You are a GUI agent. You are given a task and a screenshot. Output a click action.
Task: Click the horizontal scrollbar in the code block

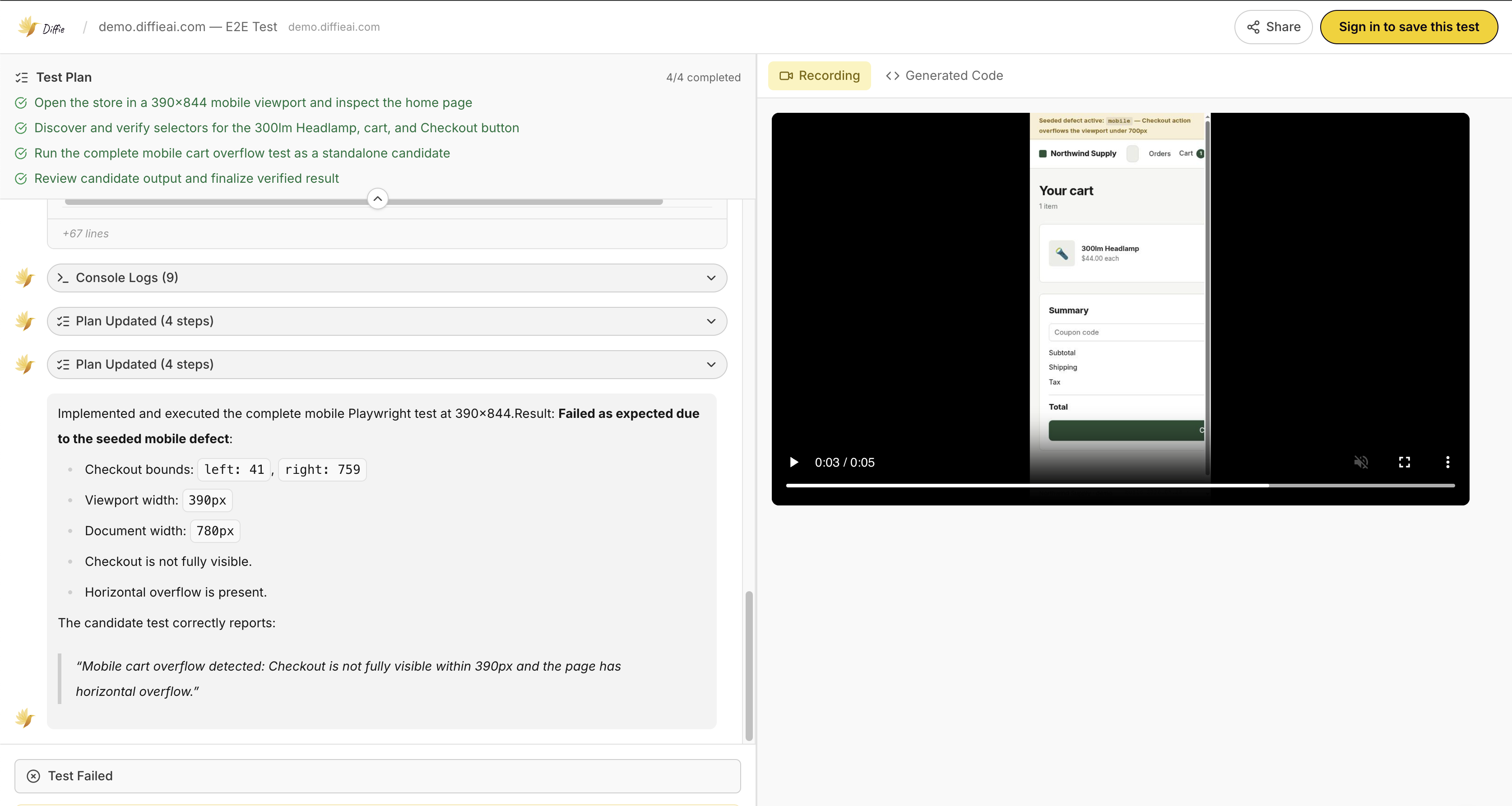tap(363, 201)
